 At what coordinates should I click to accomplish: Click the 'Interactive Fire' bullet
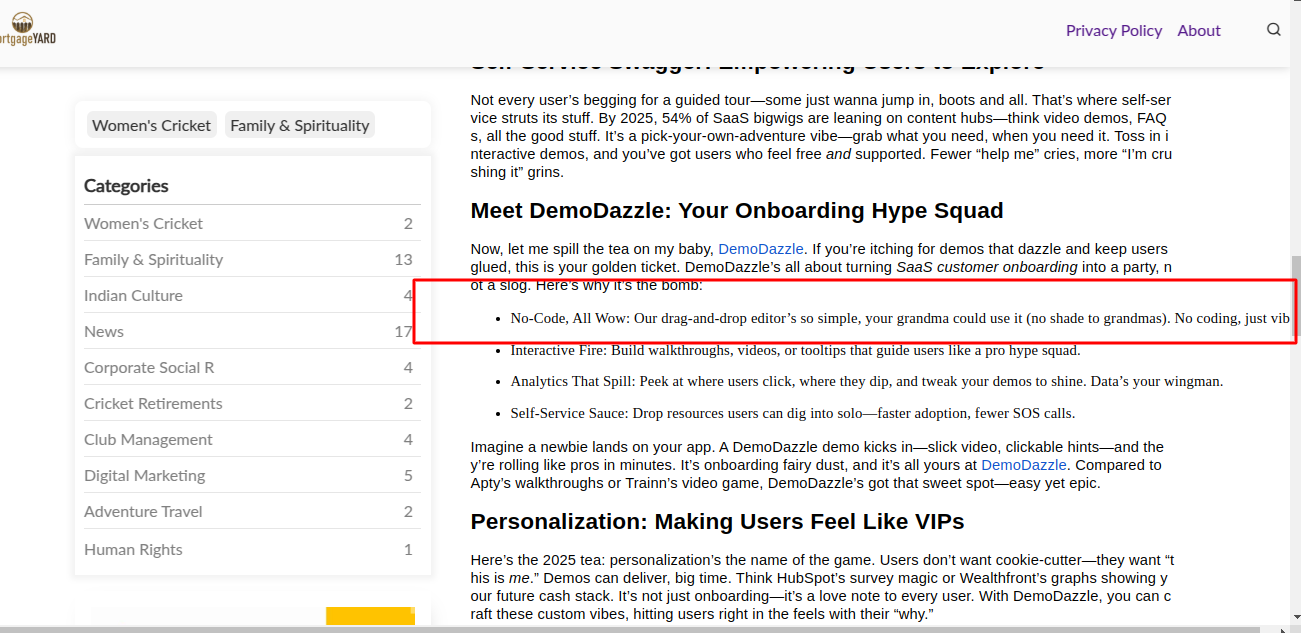(x=795, y=350)
